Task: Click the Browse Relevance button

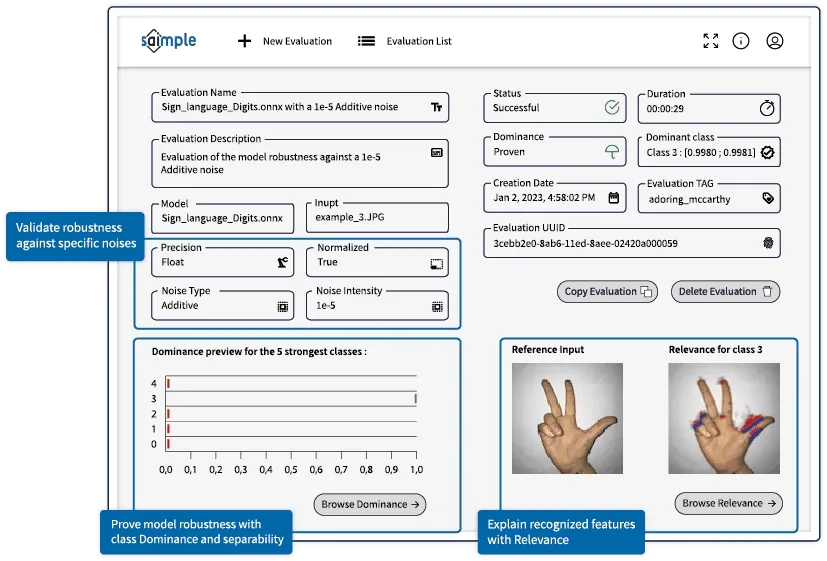Action: [728, 504]
